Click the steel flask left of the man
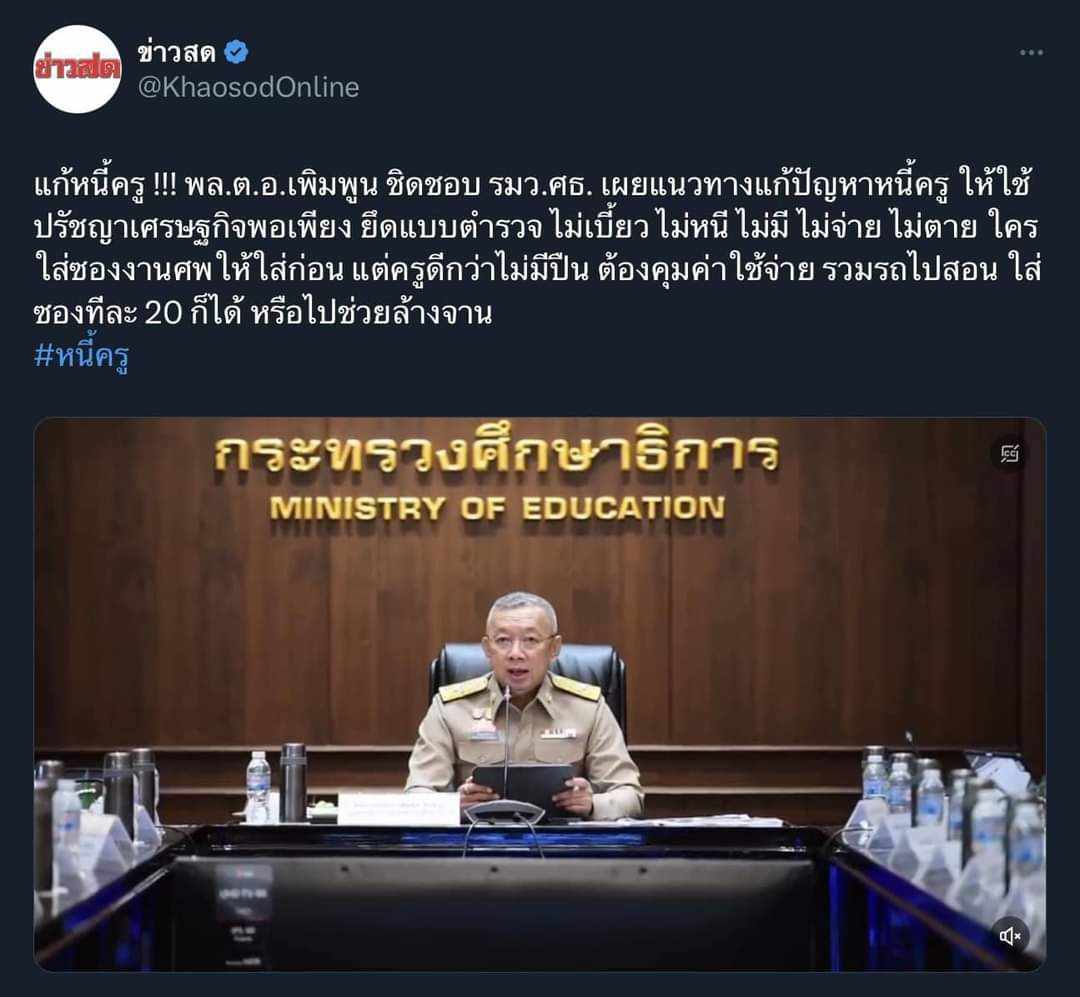The width and height of the screenshot is (1080, 997). (293, 782)
